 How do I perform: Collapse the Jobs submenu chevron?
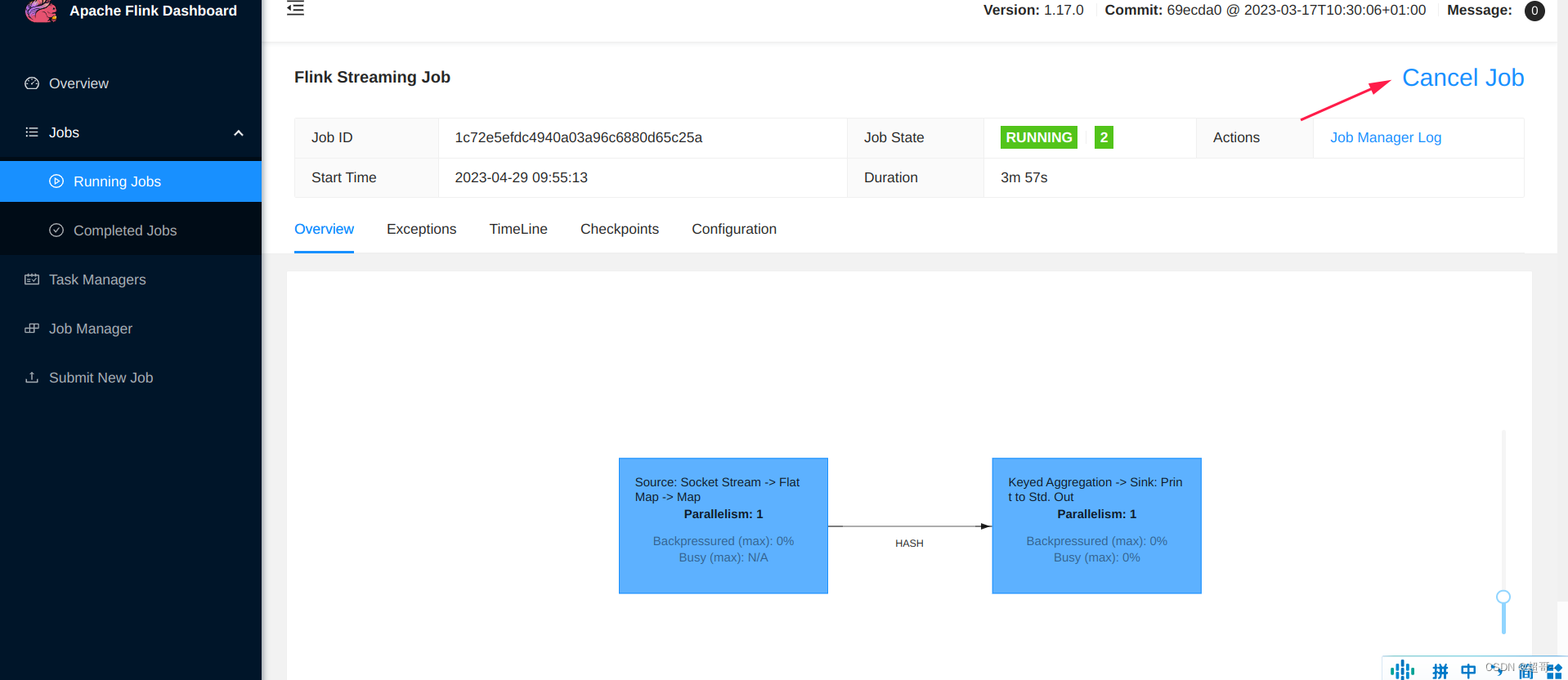[239, 133]
